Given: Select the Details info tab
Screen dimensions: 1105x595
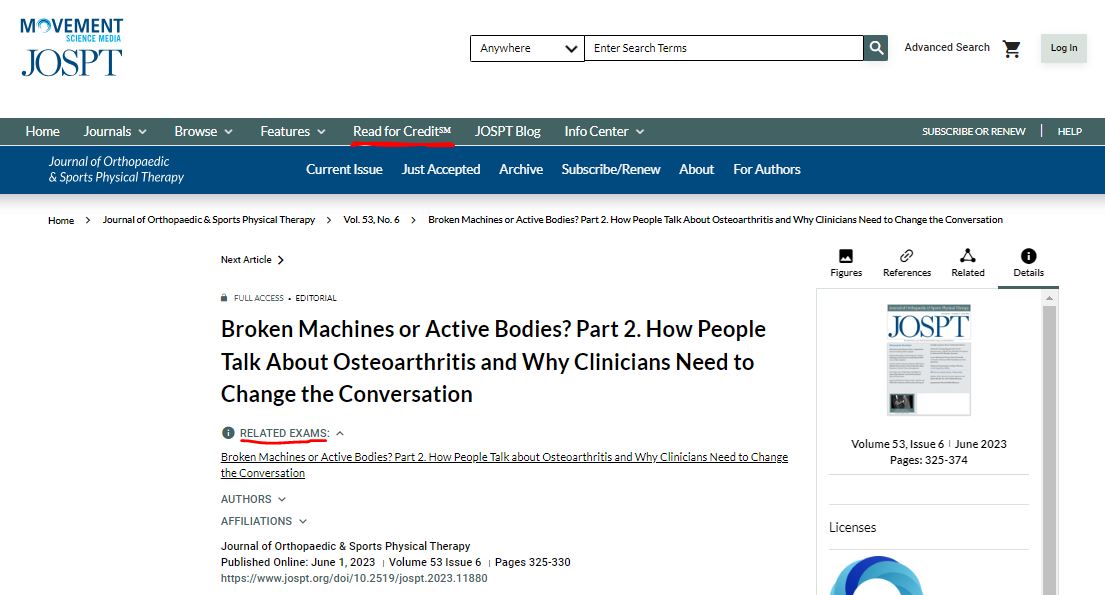Looking at the screenshot, I should point(1028,263).
